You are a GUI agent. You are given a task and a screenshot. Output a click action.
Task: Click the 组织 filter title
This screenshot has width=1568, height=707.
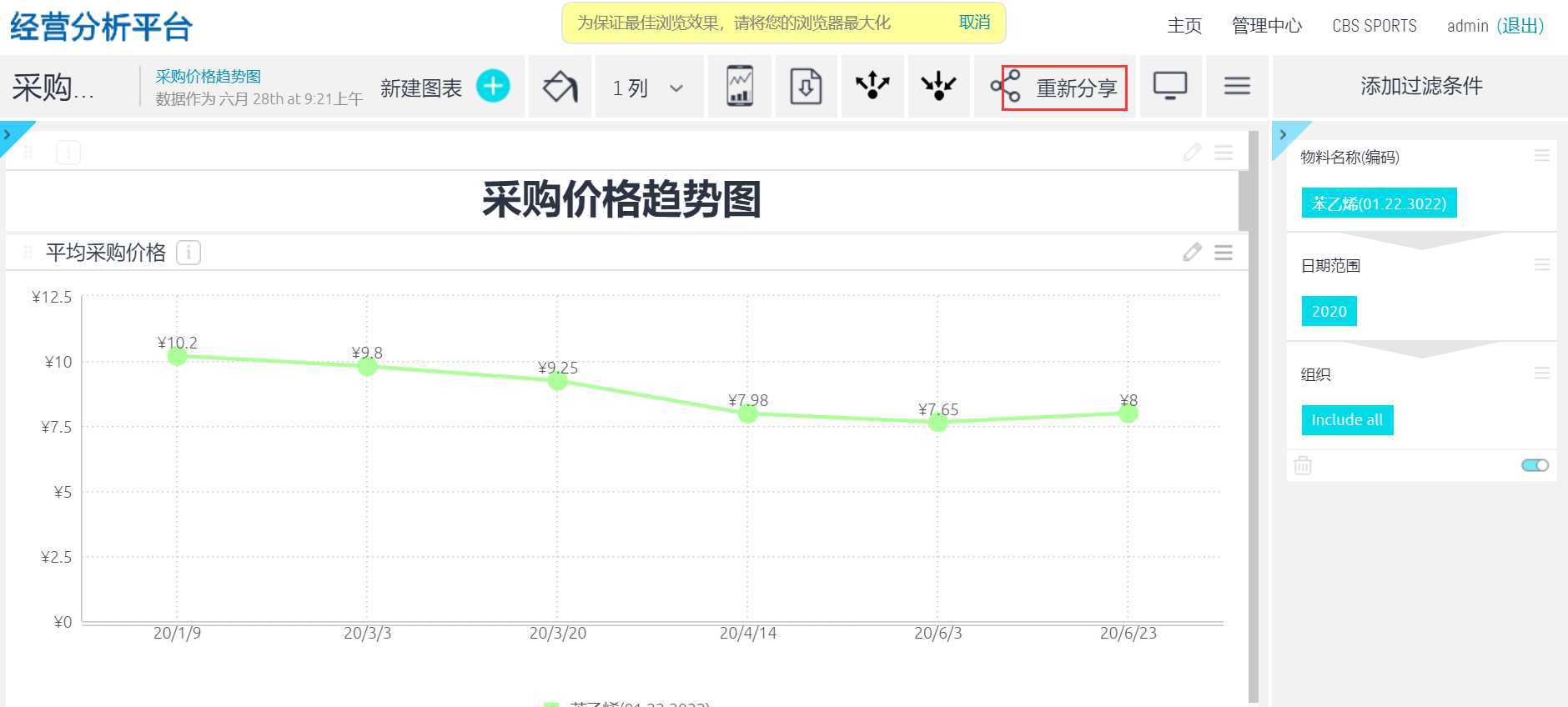[x=1315, y=374]
